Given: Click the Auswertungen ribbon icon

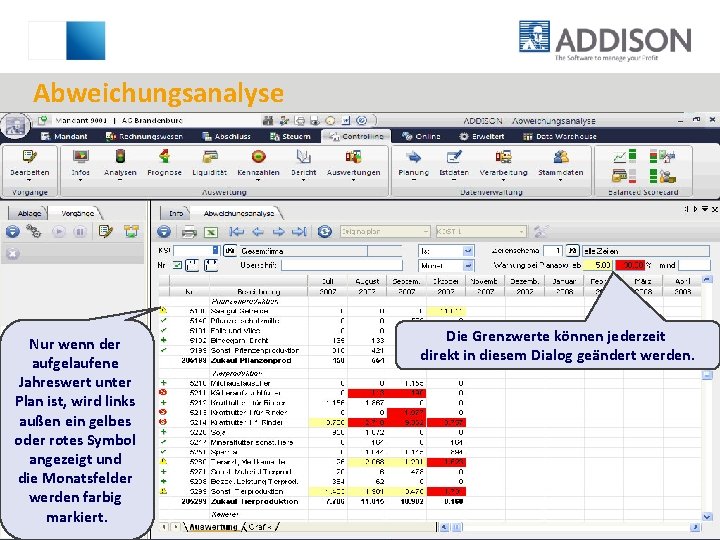Looking at the screenshot, I should [x=354, y=157].
